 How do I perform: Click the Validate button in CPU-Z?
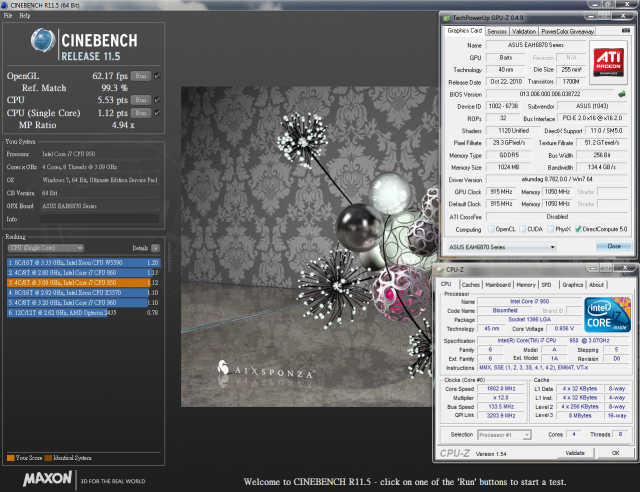tap(575, 453)
